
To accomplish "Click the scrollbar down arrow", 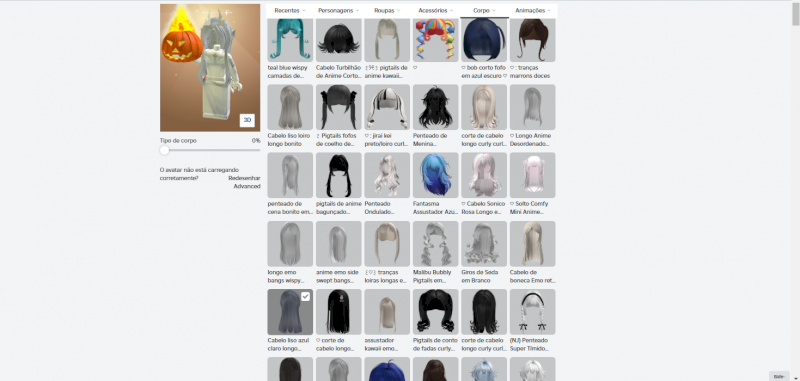I will click(795, 377).
